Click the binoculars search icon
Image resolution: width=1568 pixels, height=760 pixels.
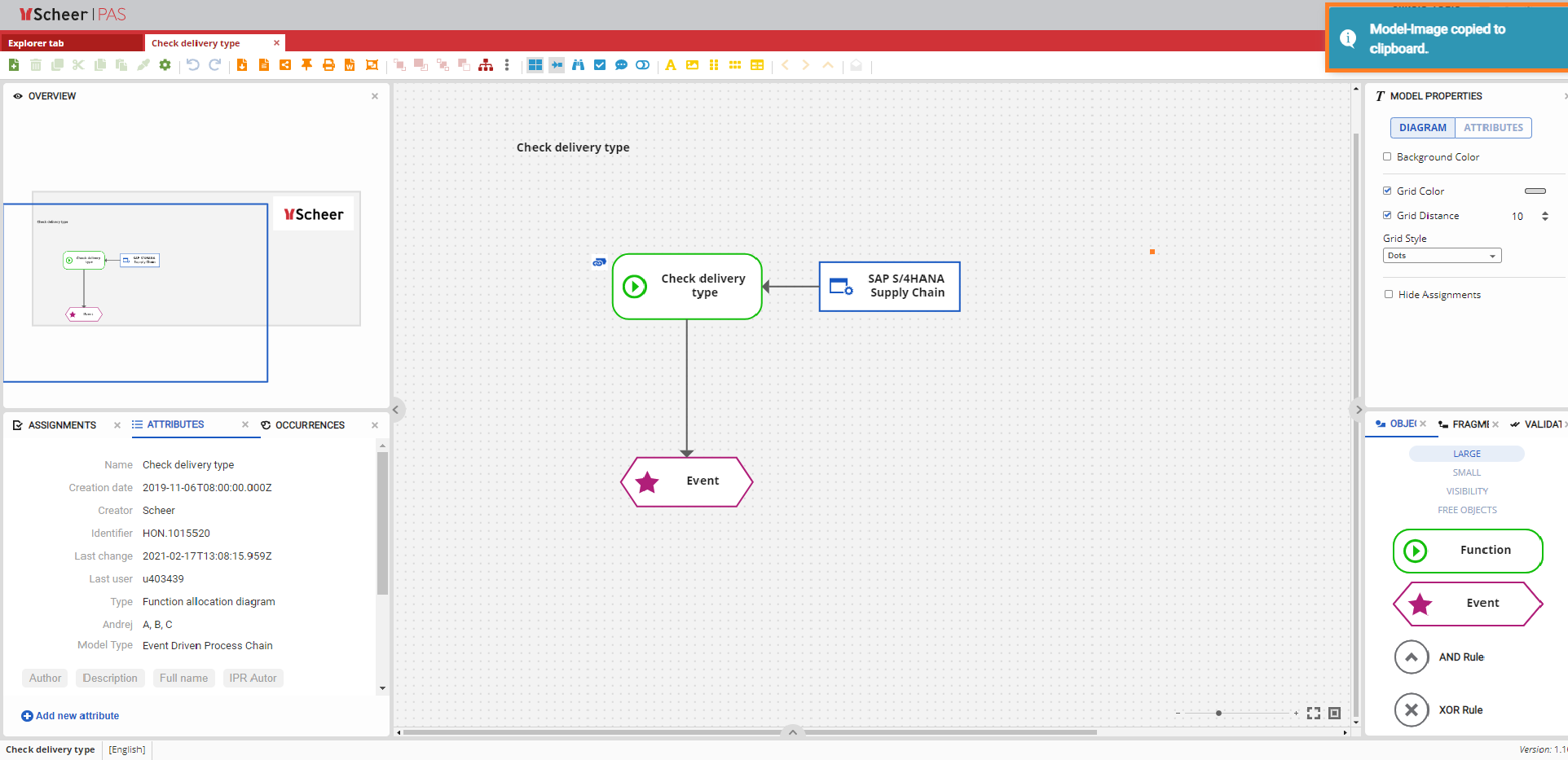click(x=578, y=65)
